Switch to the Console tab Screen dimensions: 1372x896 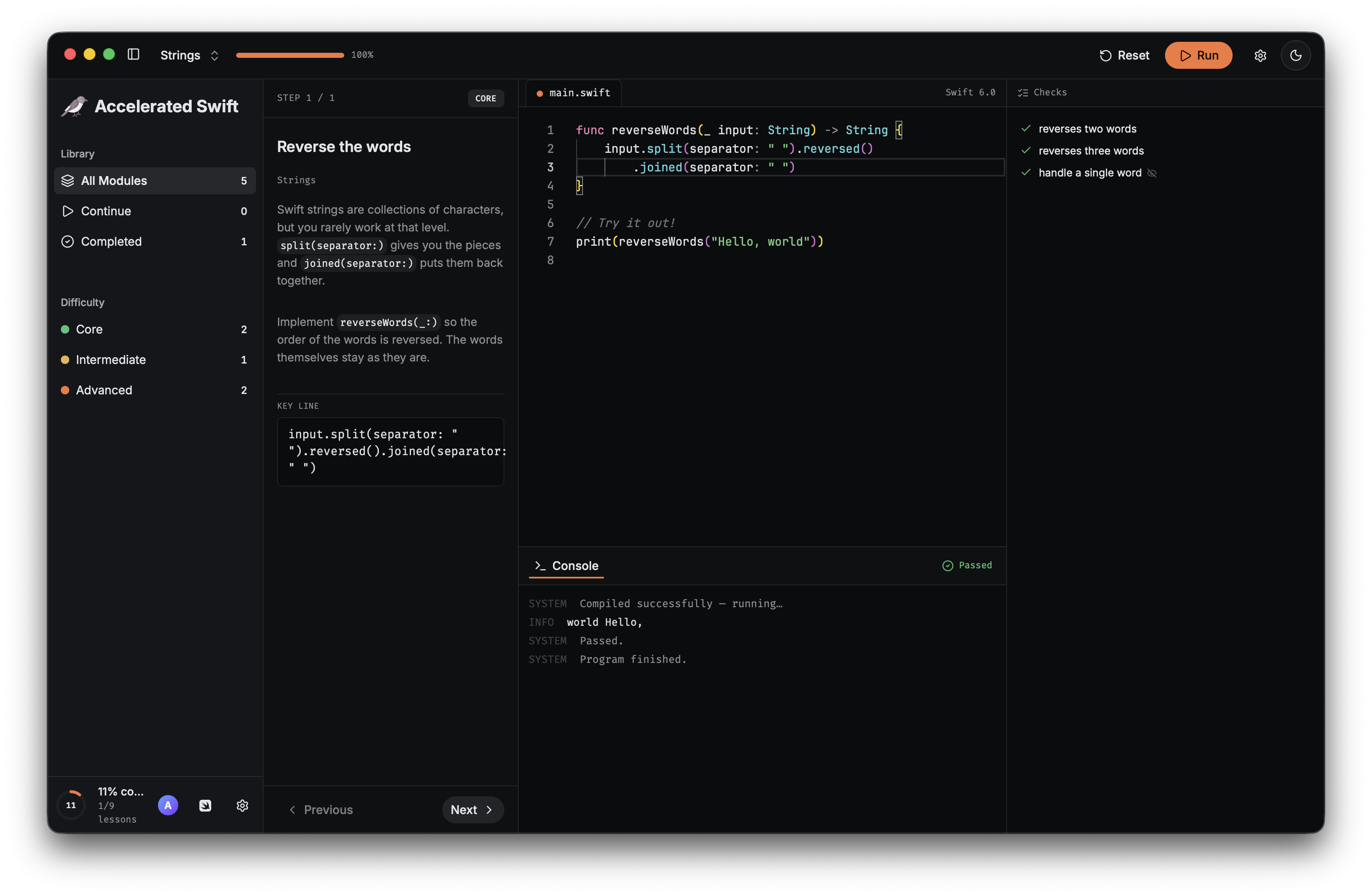coord(567,566)
